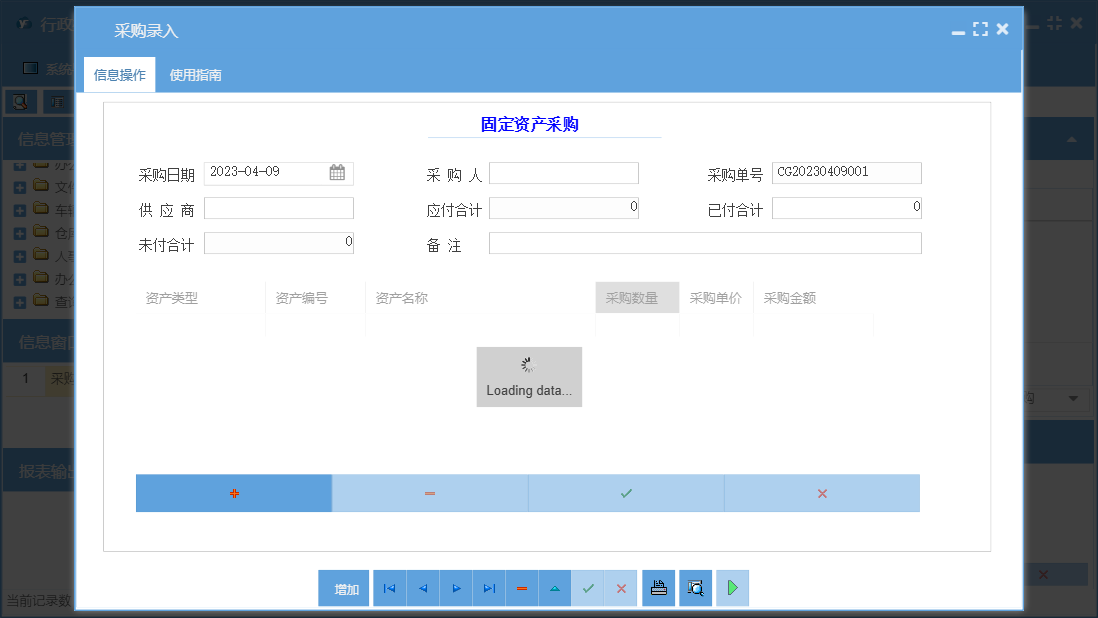This screenshot has width=1098, height=618.
Task: Click the 供应商 input field
Action: click(278, 207)
